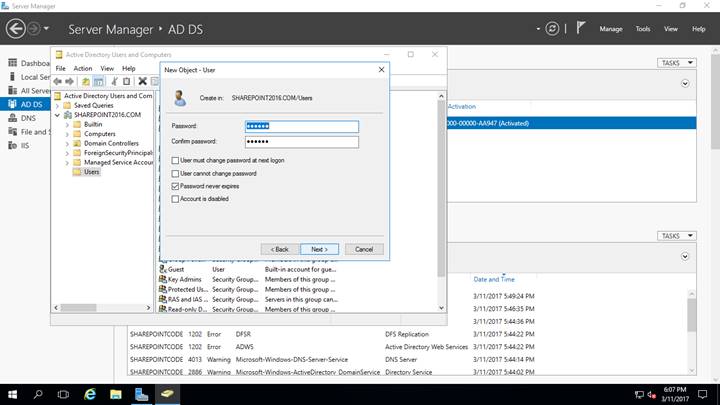Expand the Builtin container node

pyautogui.click(x=67, y=124)
